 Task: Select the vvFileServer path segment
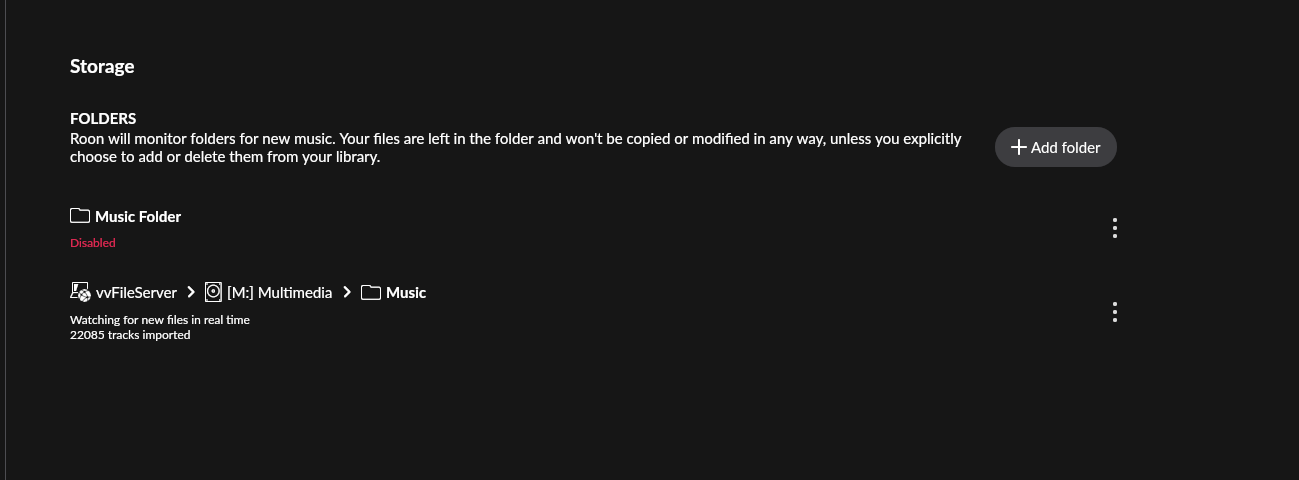[x=136, y=292]
